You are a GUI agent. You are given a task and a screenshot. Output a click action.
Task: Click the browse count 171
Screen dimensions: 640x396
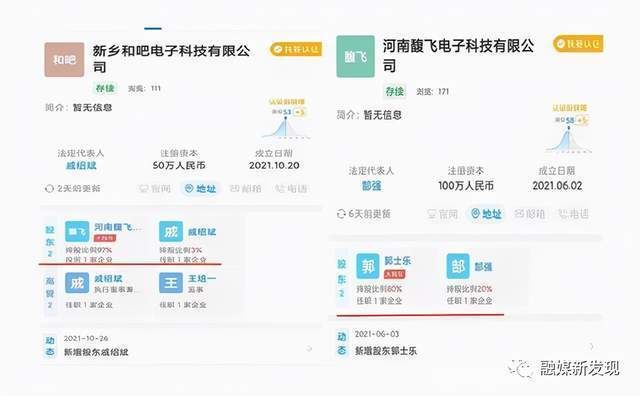pos(443,91)
